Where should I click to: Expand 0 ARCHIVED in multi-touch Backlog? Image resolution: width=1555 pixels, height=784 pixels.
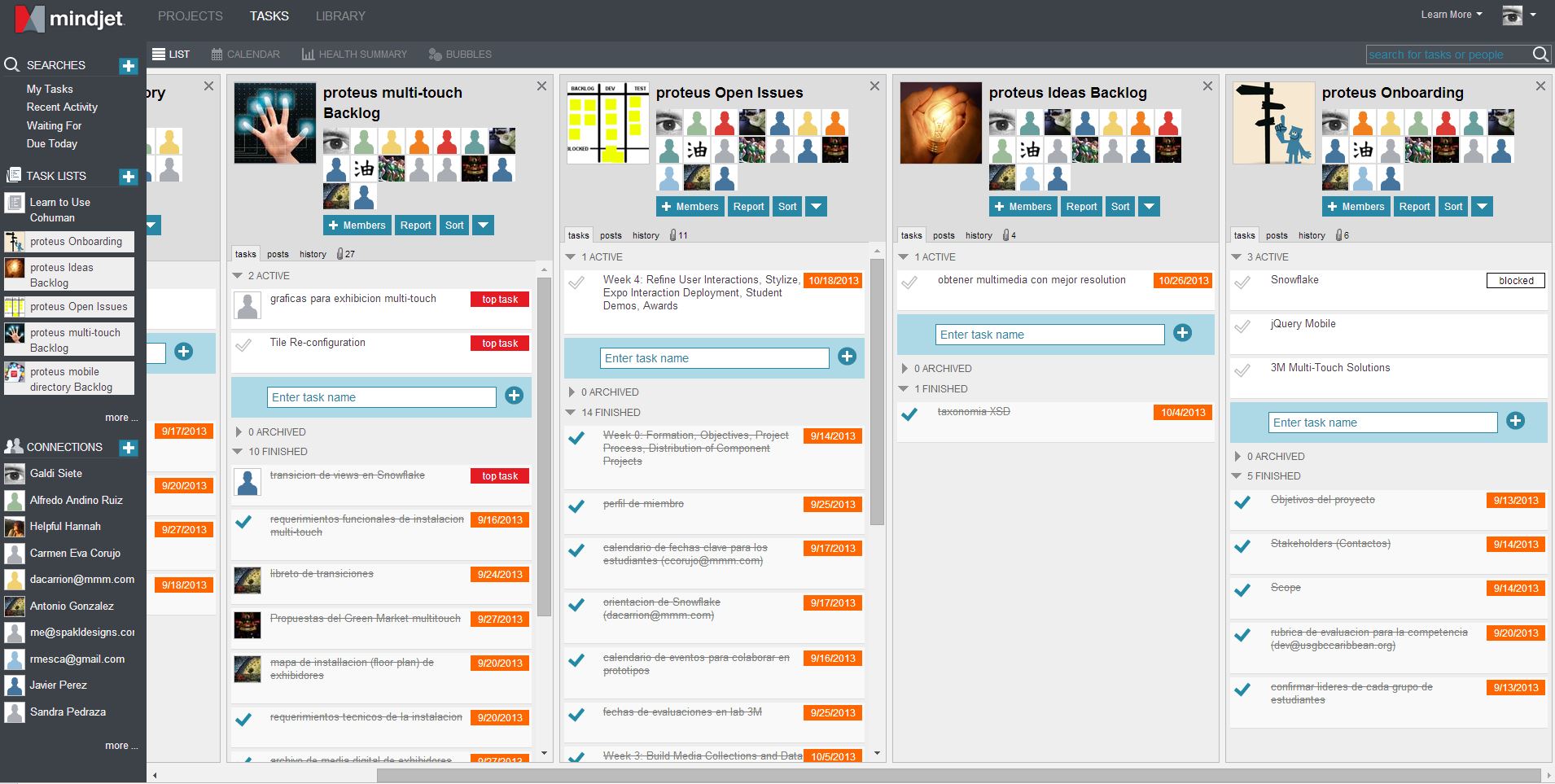(239, 432)
